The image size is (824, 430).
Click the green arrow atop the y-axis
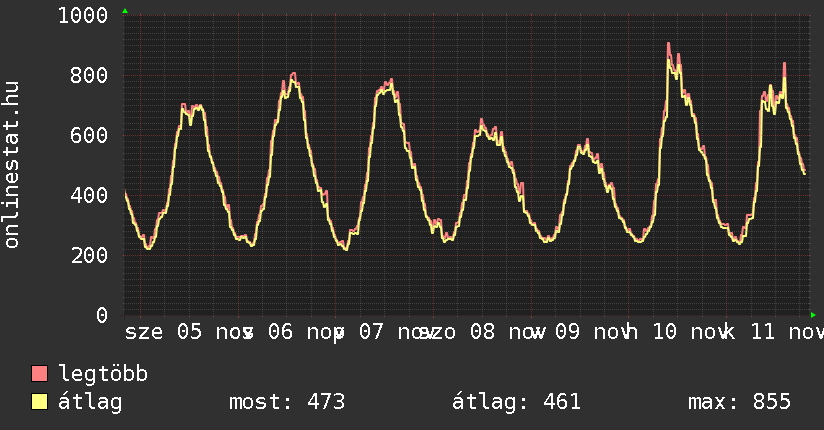click(x=124, y=11)
